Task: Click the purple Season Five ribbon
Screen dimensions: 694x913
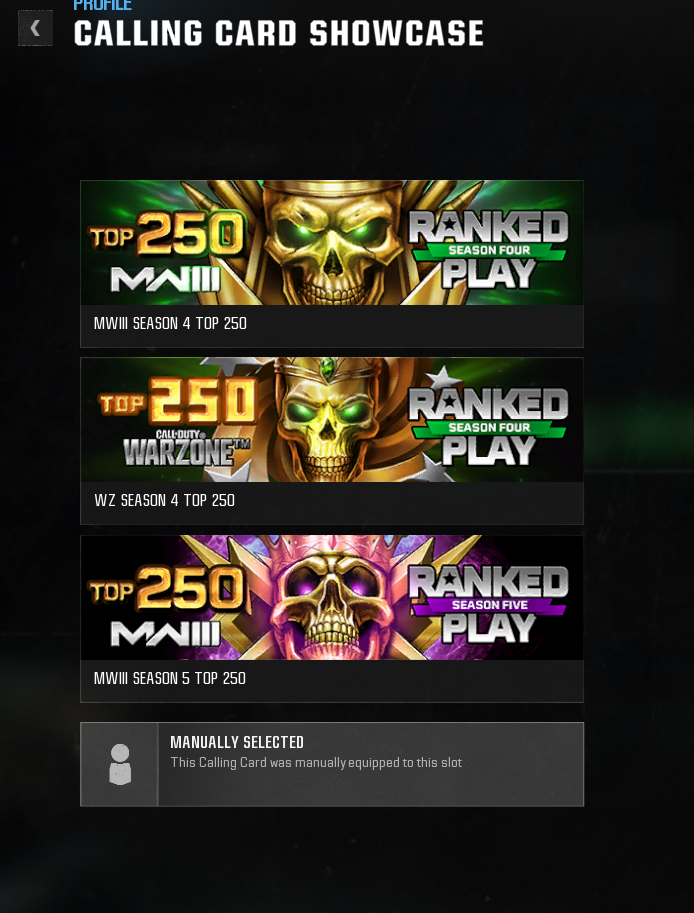Action: click(x=489, y=606)
